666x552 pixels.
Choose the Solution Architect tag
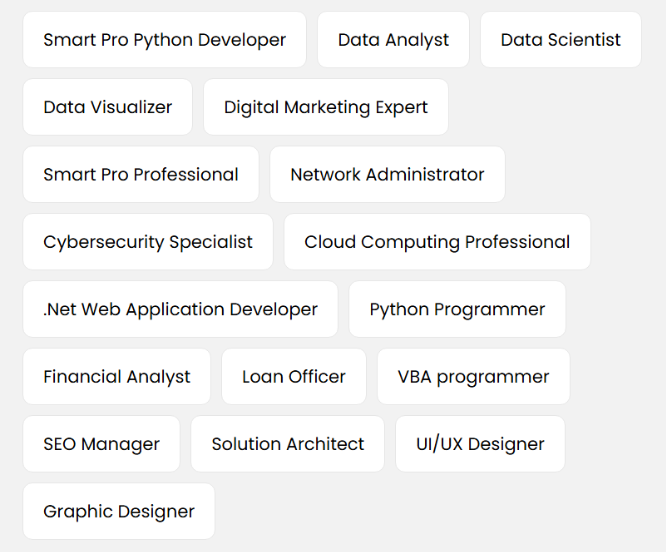287,444
